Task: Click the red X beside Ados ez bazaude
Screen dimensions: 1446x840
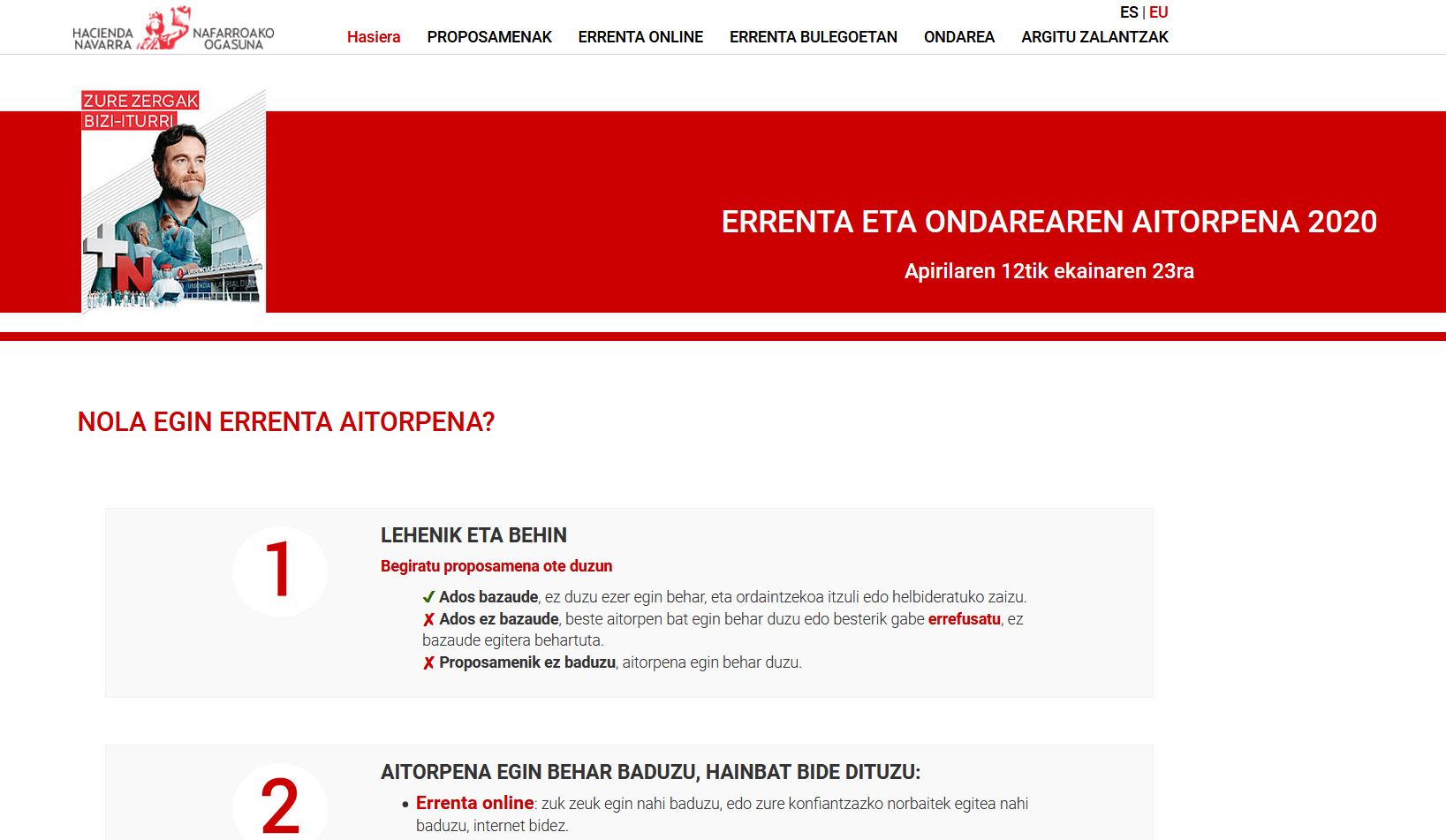Action: [428, 620]
